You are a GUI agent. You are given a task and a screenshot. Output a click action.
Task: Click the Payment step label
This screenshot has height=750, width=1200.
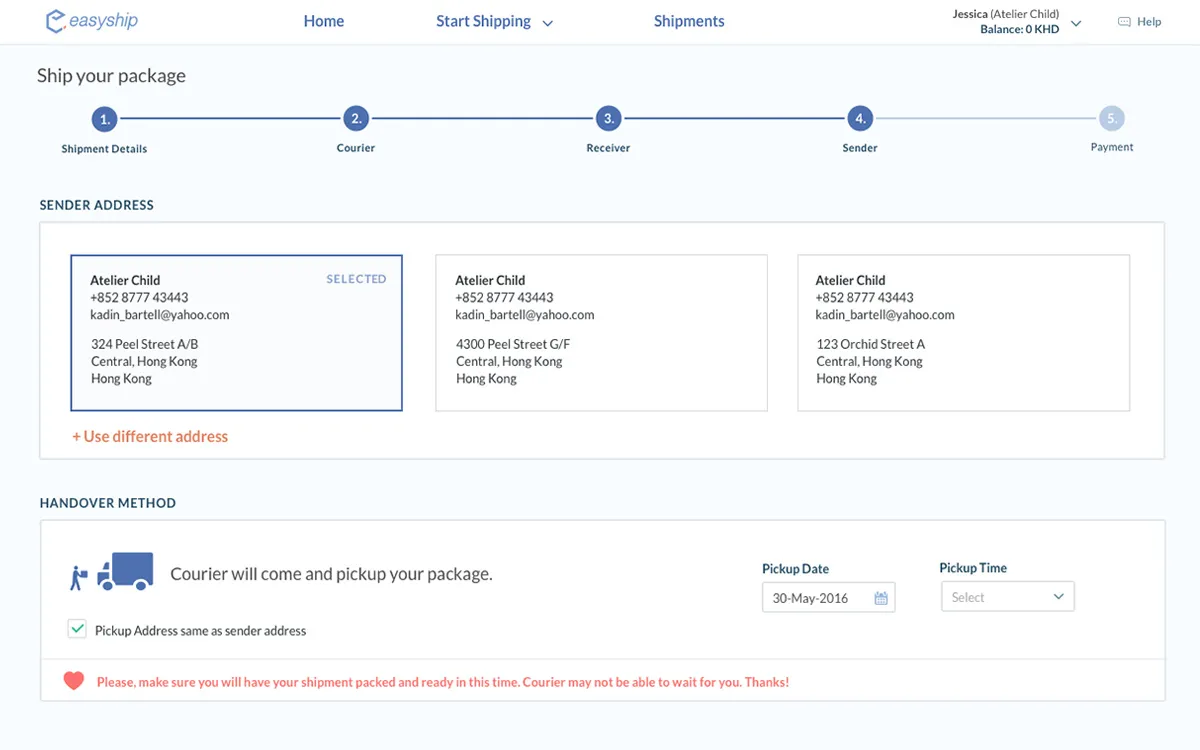1112,147
